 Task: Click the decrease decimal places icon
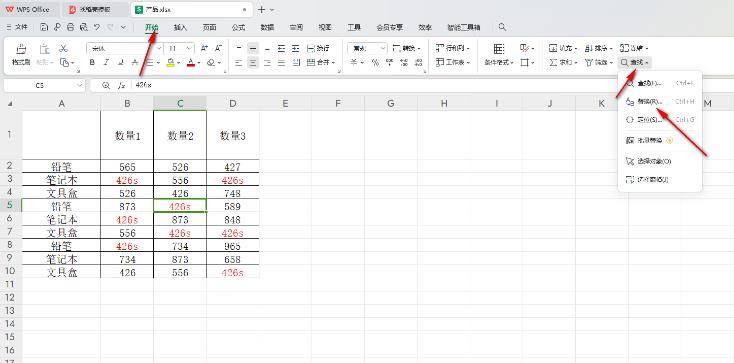click(x=418, y=62)
